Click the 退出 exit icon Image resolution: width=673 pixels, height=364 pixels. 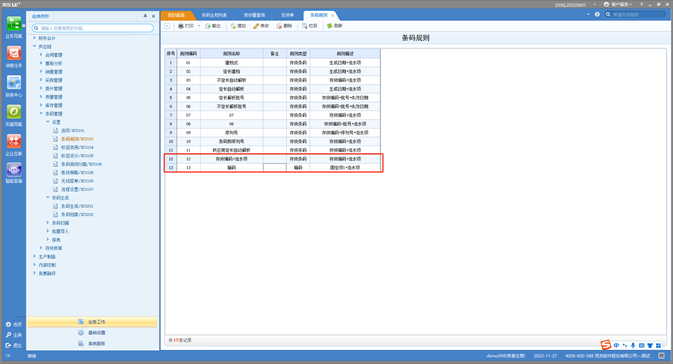[8, 345]
